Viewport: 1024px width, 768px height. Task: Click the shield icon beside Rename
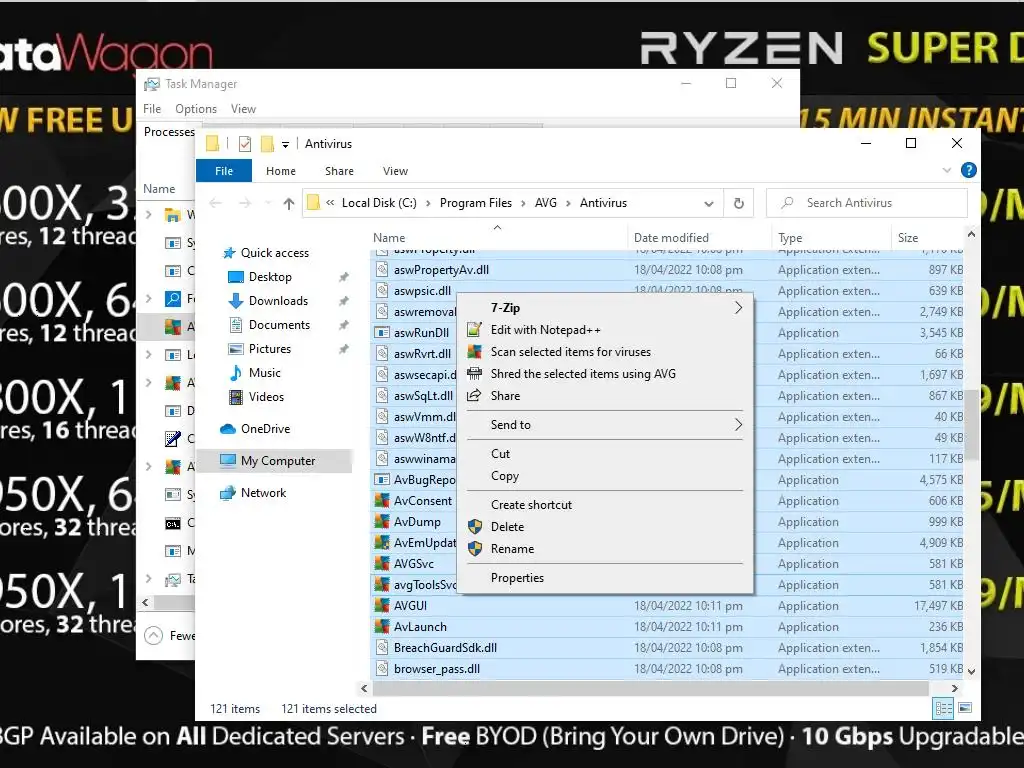[475, 549]
